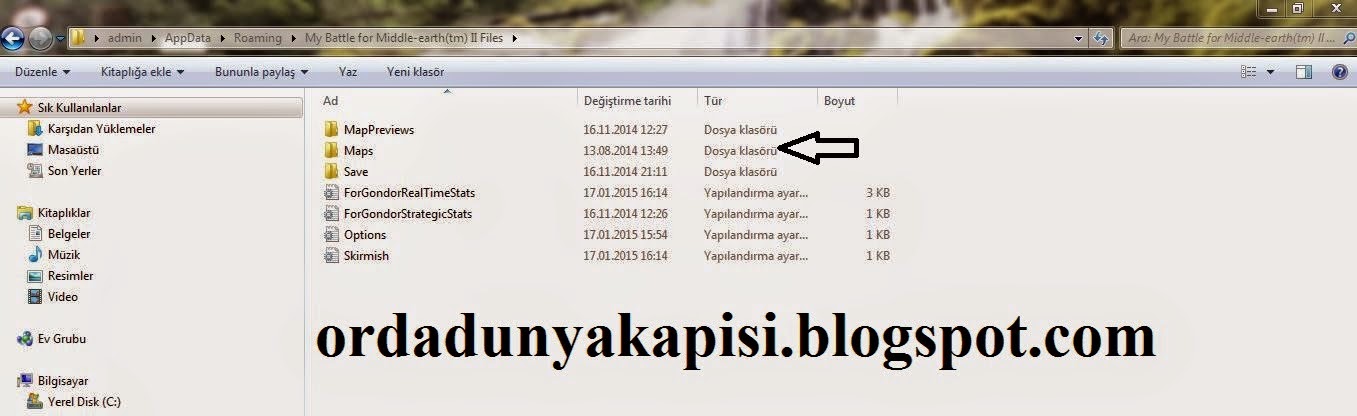Open Karşıdan Yüklemeler in navigation pane
Viewport: 1357px width, 416px height.
pos(101,129)
